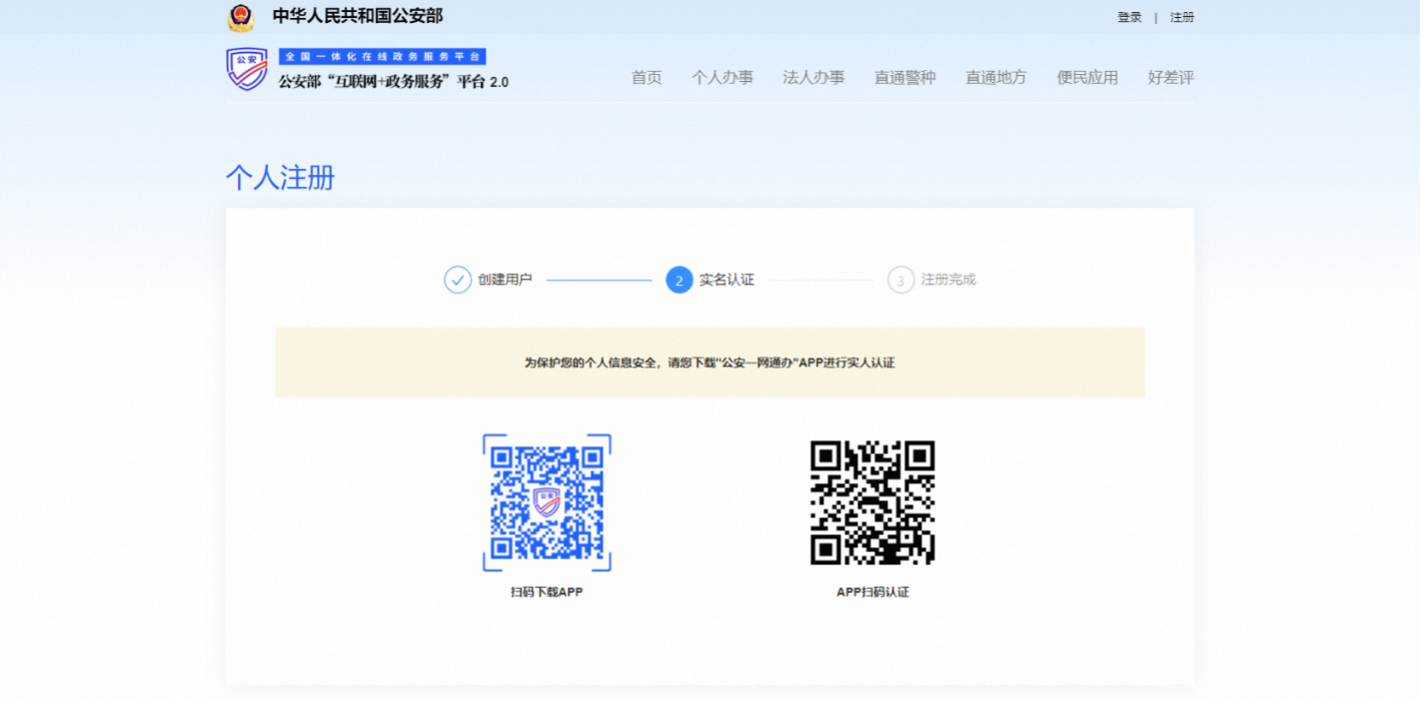This screenshot has width=1423, height=702.
Task: Open the 个人办事 navigation menu
Action: 723,77
